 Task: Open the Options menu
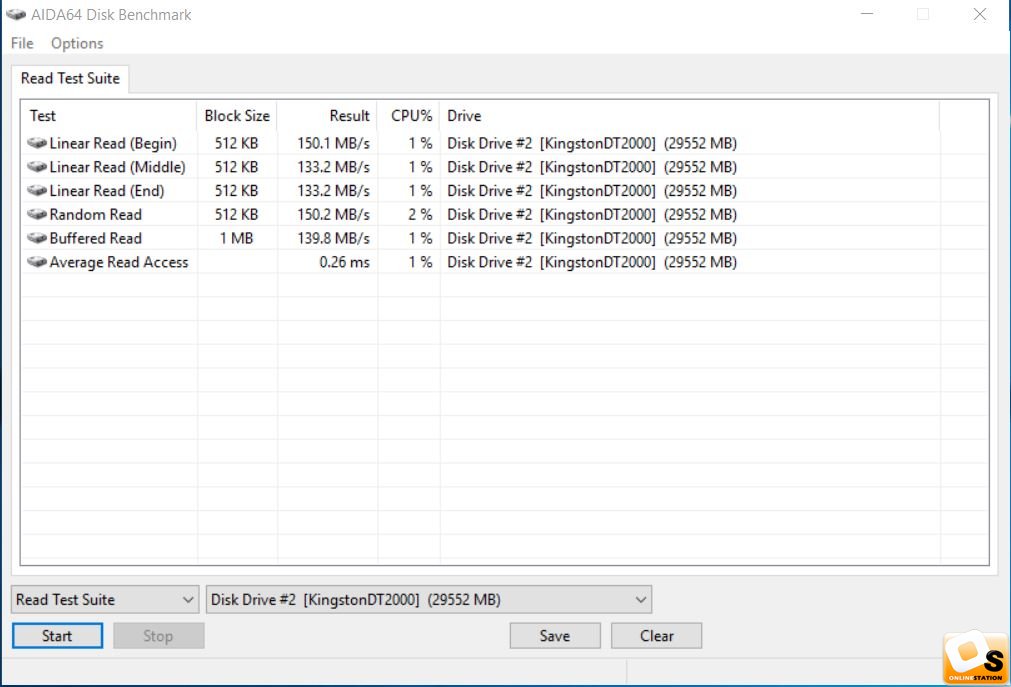coord(77,43)
